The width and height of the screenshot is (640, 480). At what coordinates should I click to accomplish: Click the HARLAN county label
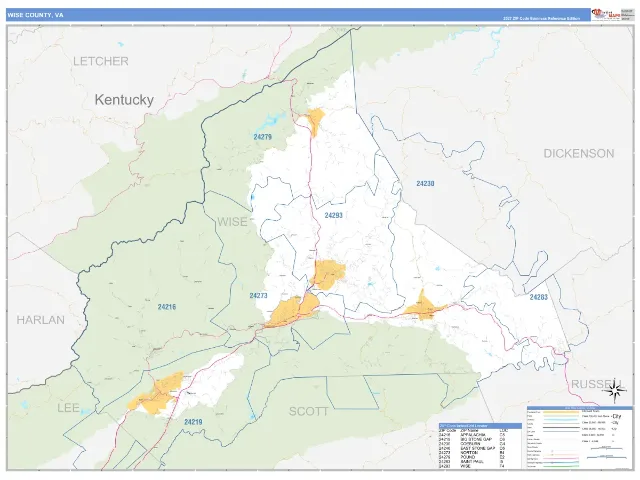[40, 320]
